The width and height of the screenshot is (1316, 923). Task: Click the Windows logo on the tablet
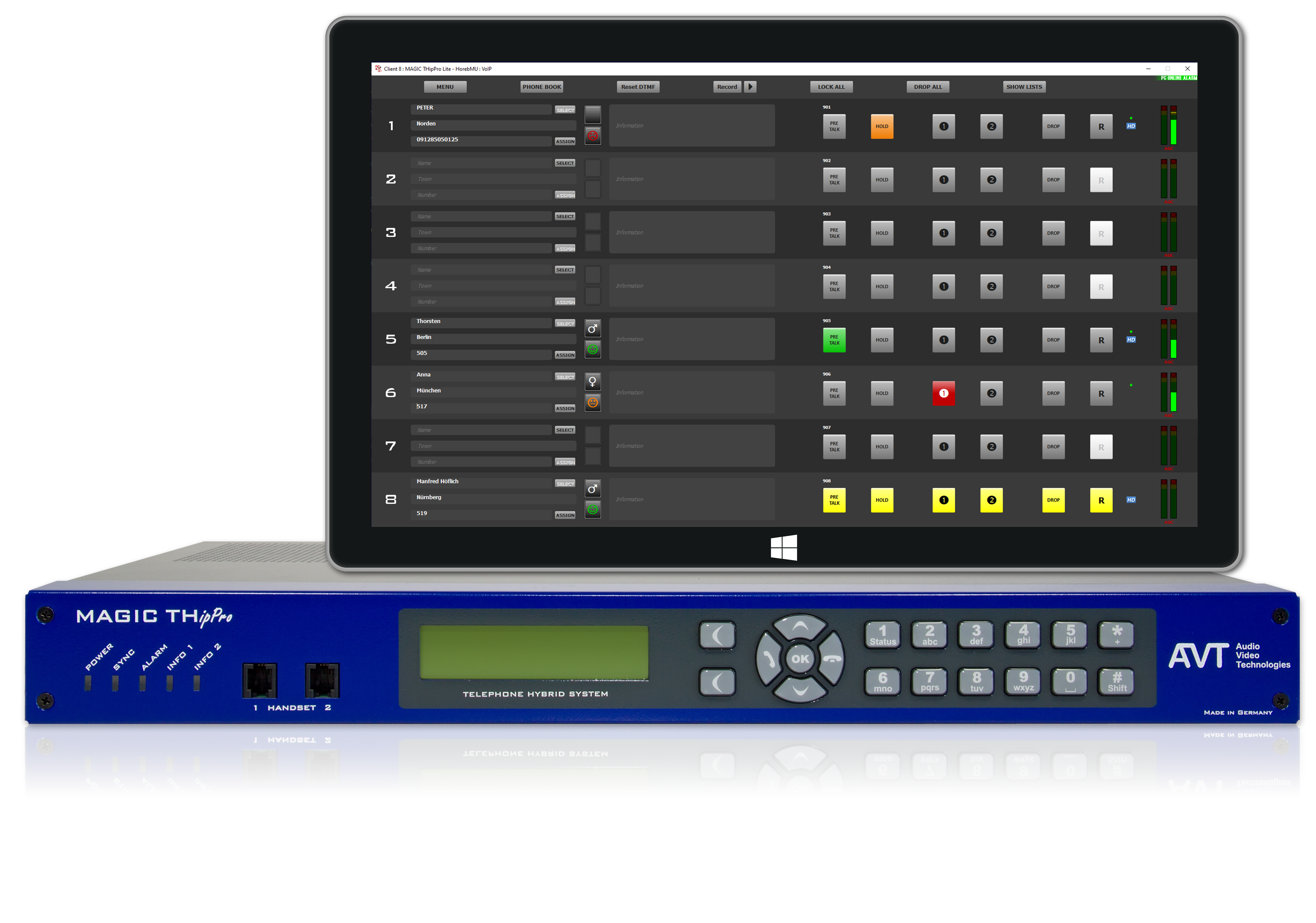click(x=783, y=548)
